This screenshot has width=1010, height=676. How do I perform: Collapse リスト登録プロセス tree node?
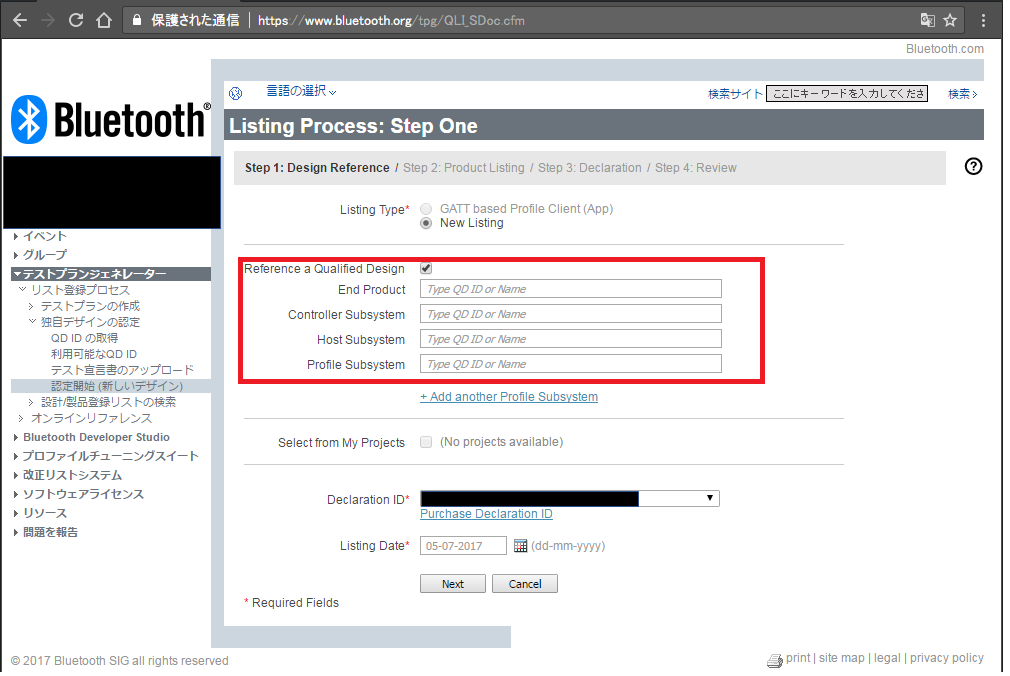pyautogui.click(x=22, y=290)
